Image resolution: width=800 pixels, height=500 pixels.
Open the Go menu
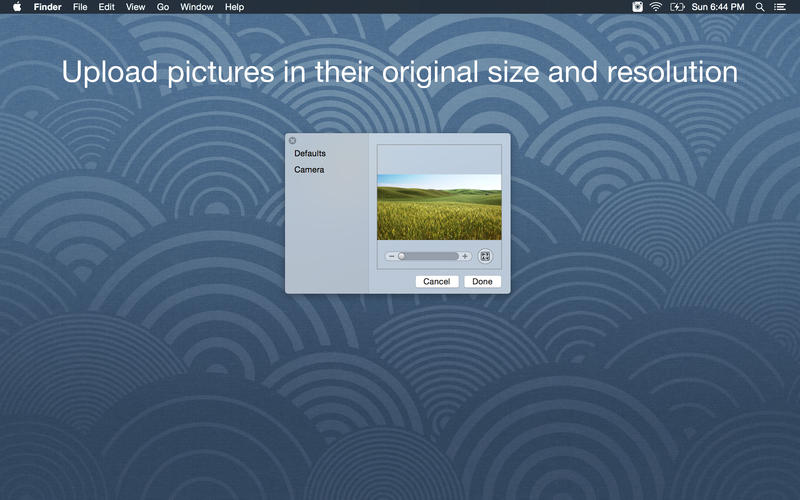[x=163, y=7]
